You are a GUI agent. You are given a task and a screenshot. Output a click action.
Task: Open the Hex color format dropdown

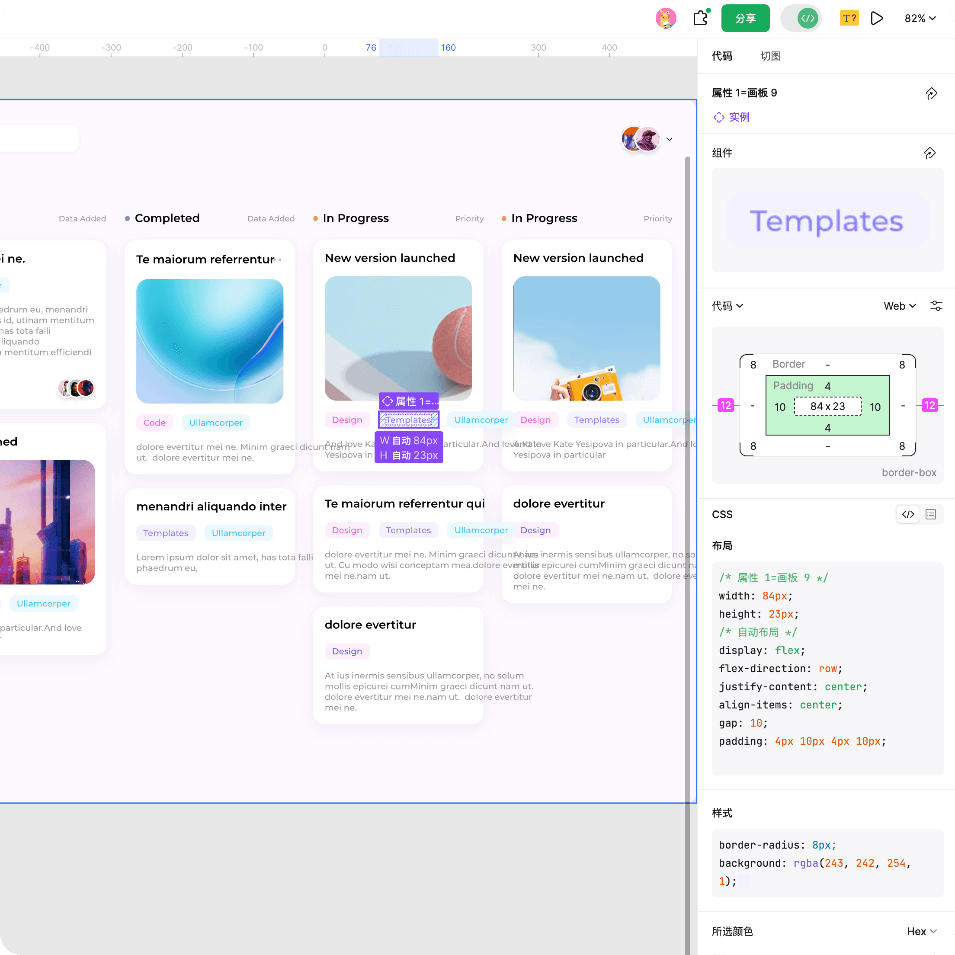921,931
